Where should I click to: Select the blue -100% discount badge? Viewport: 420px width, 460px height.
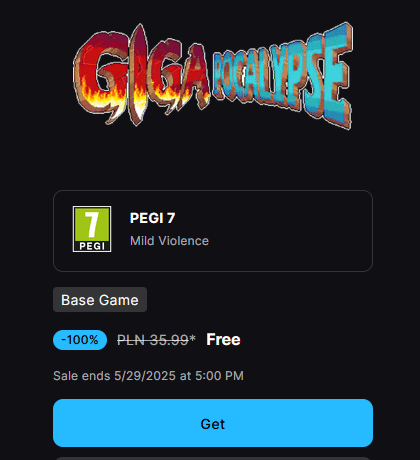click(x=80, y=340)
